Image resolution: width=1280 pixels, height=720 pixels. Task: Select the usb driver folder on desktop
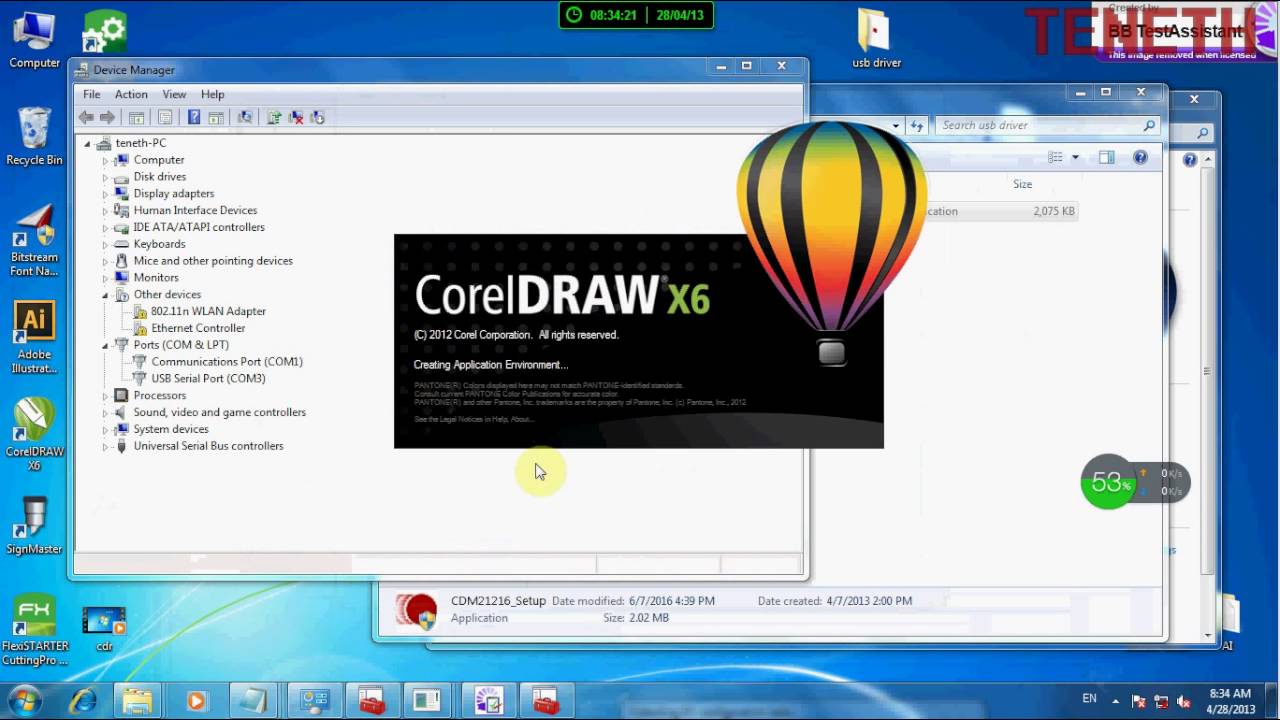876,40
